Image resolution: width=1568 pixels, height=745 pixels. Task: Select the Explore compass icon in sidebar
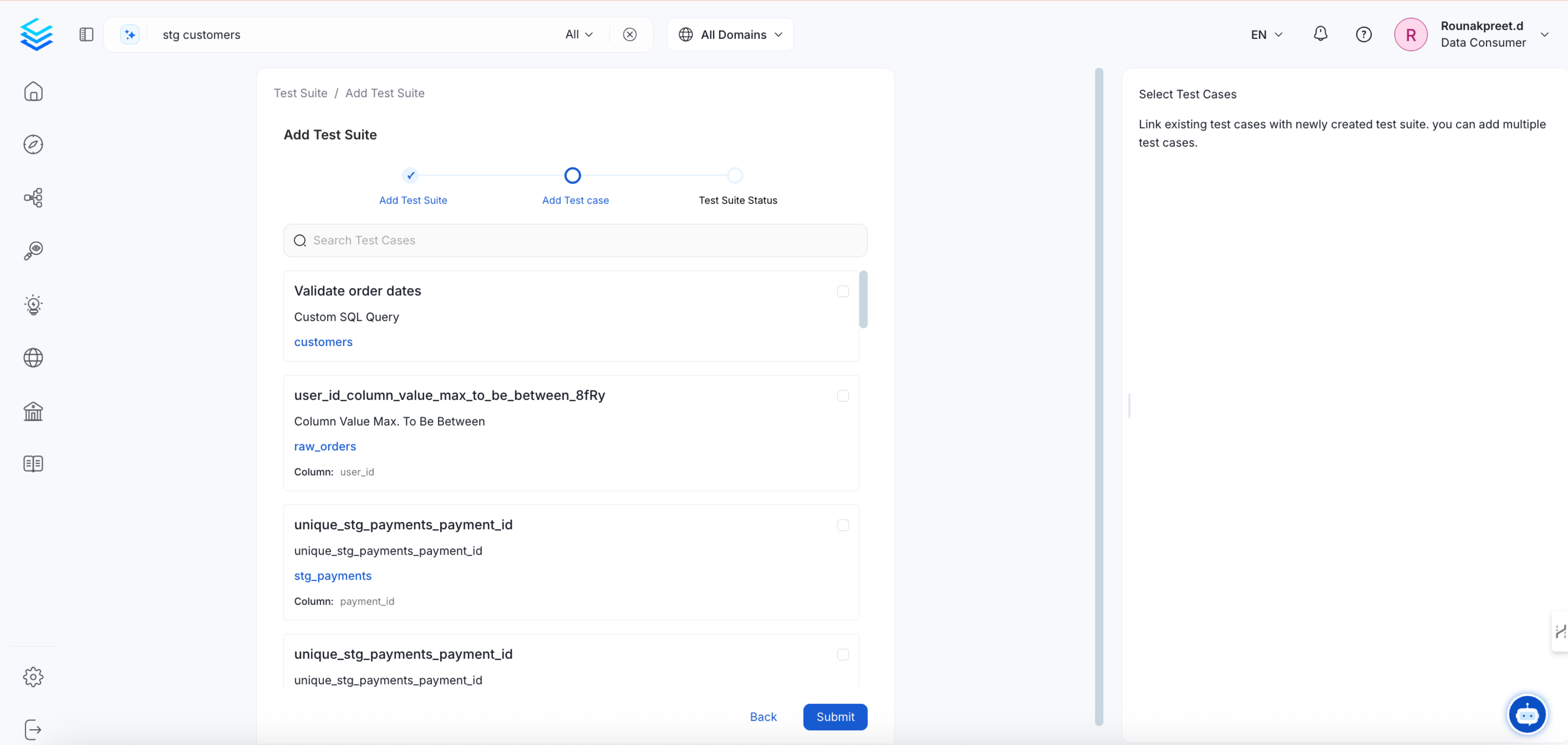(x=34, y=144)
